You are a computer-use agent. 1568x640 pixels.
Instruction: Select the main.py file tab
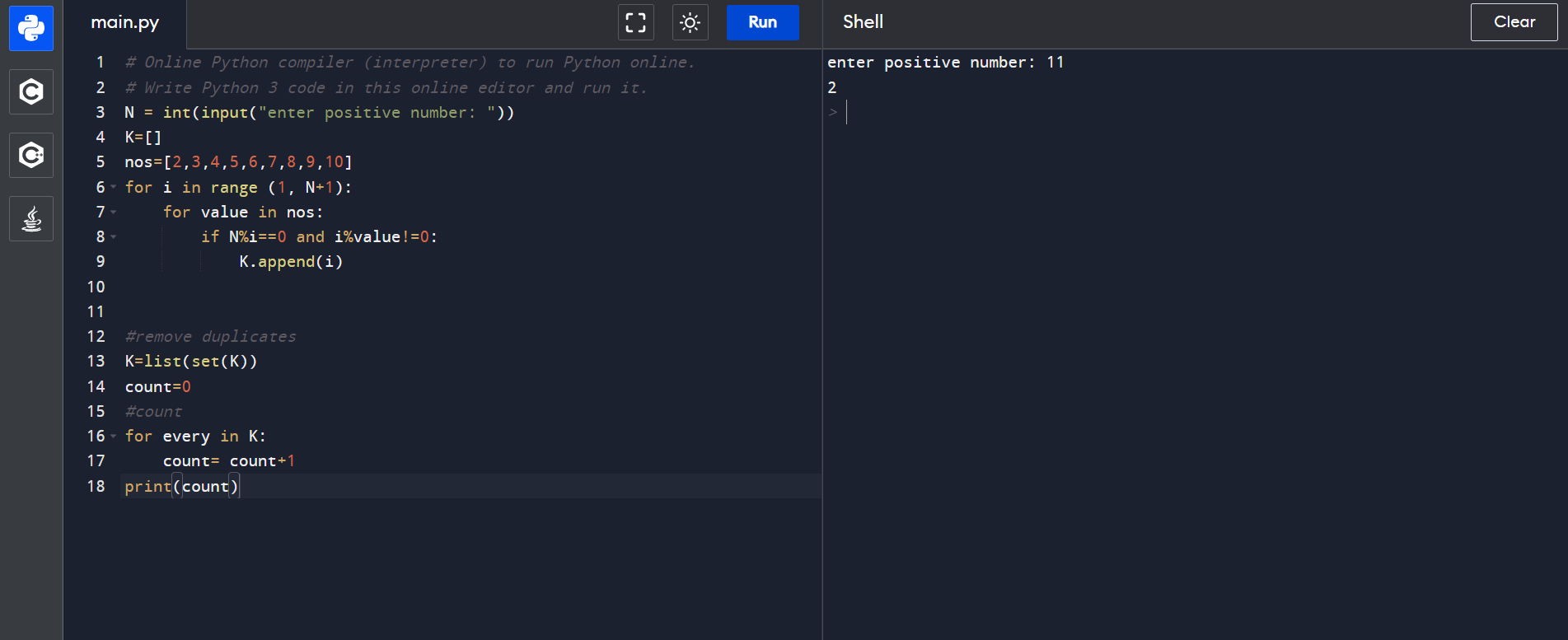pyautogui.click(x=125, y=23)
